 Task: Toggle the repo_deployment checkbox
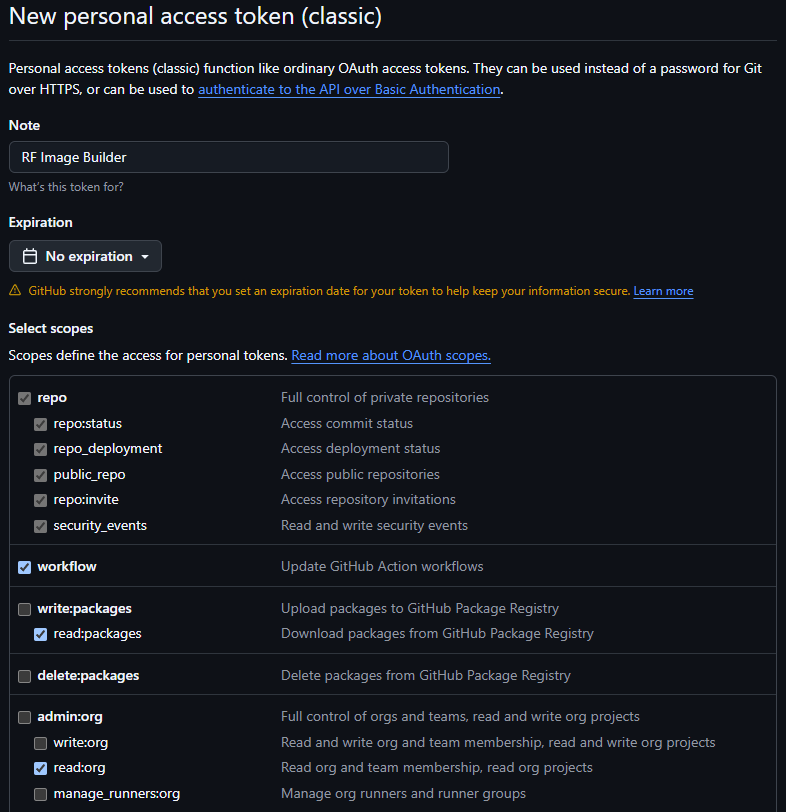click(41, 449)
